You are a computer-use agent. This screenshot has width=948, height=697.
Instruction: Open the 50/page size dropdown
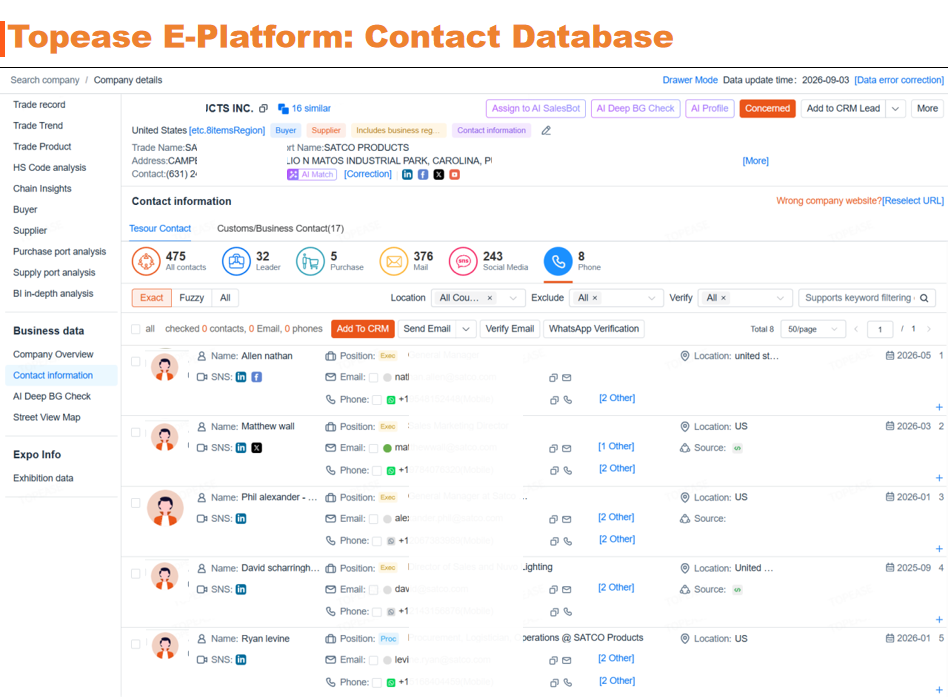pos(812,329)
